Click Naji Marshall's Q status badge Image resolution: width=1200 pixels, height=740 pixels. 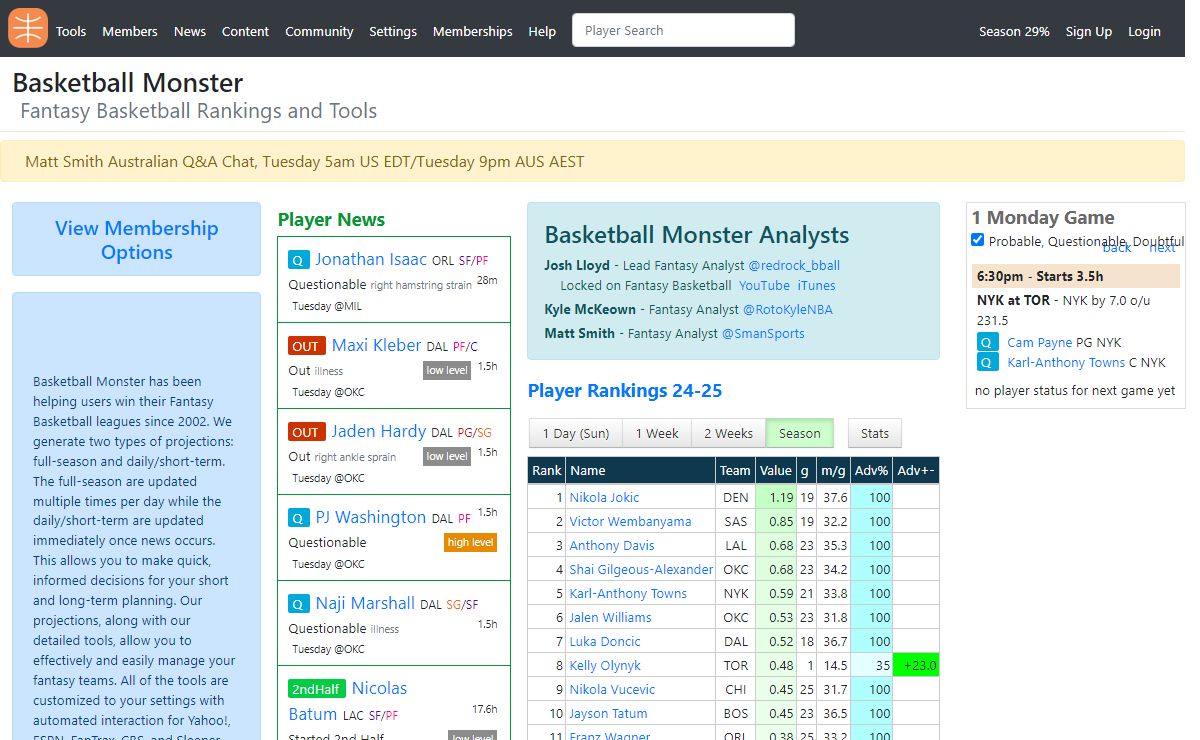298,604
